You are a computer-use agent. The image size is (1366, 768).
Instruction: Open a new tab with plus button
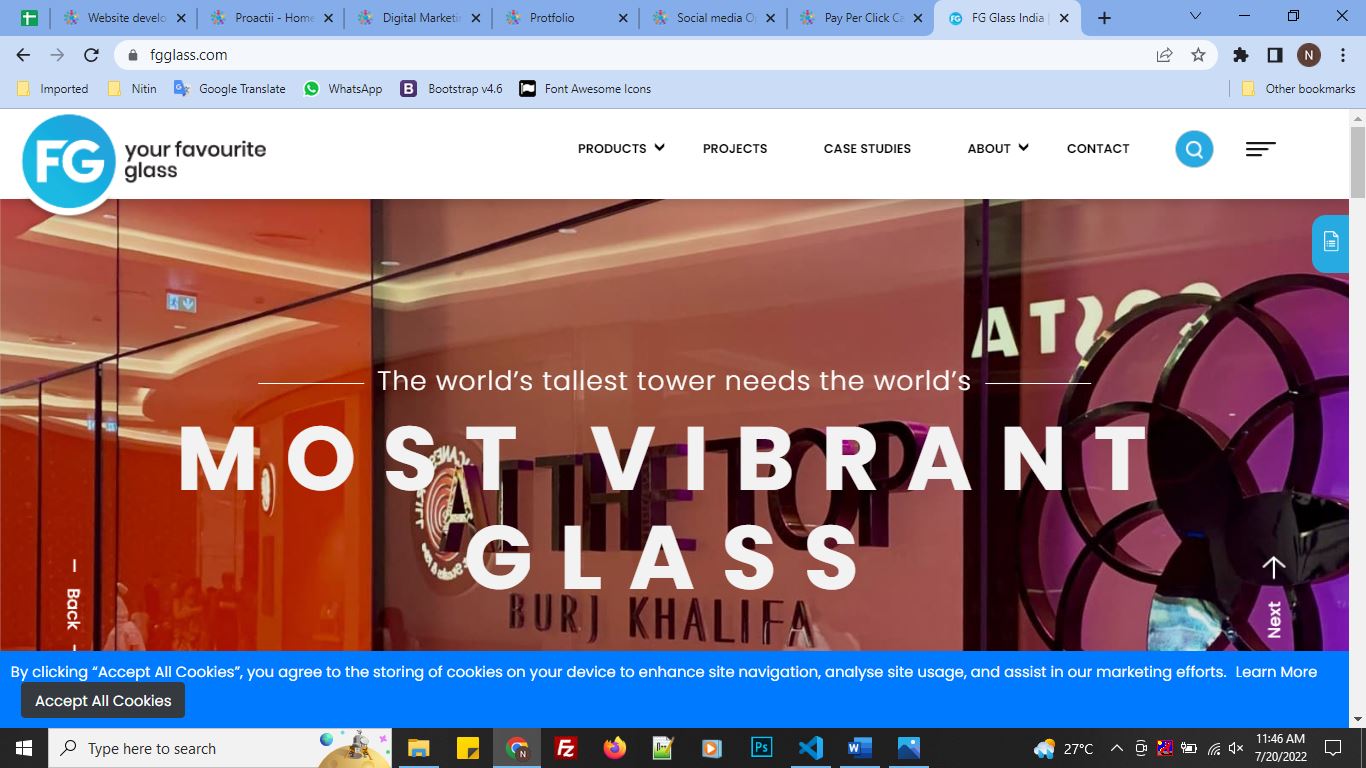1104,18
